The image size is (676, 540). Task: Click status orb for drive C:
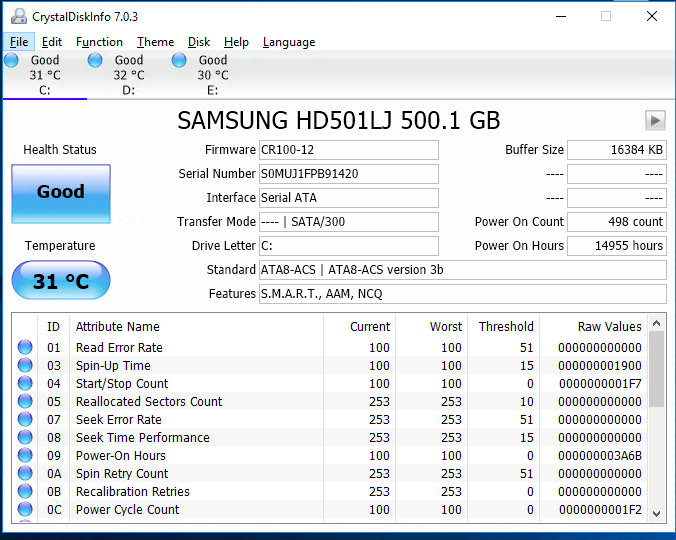coord(12,61)
